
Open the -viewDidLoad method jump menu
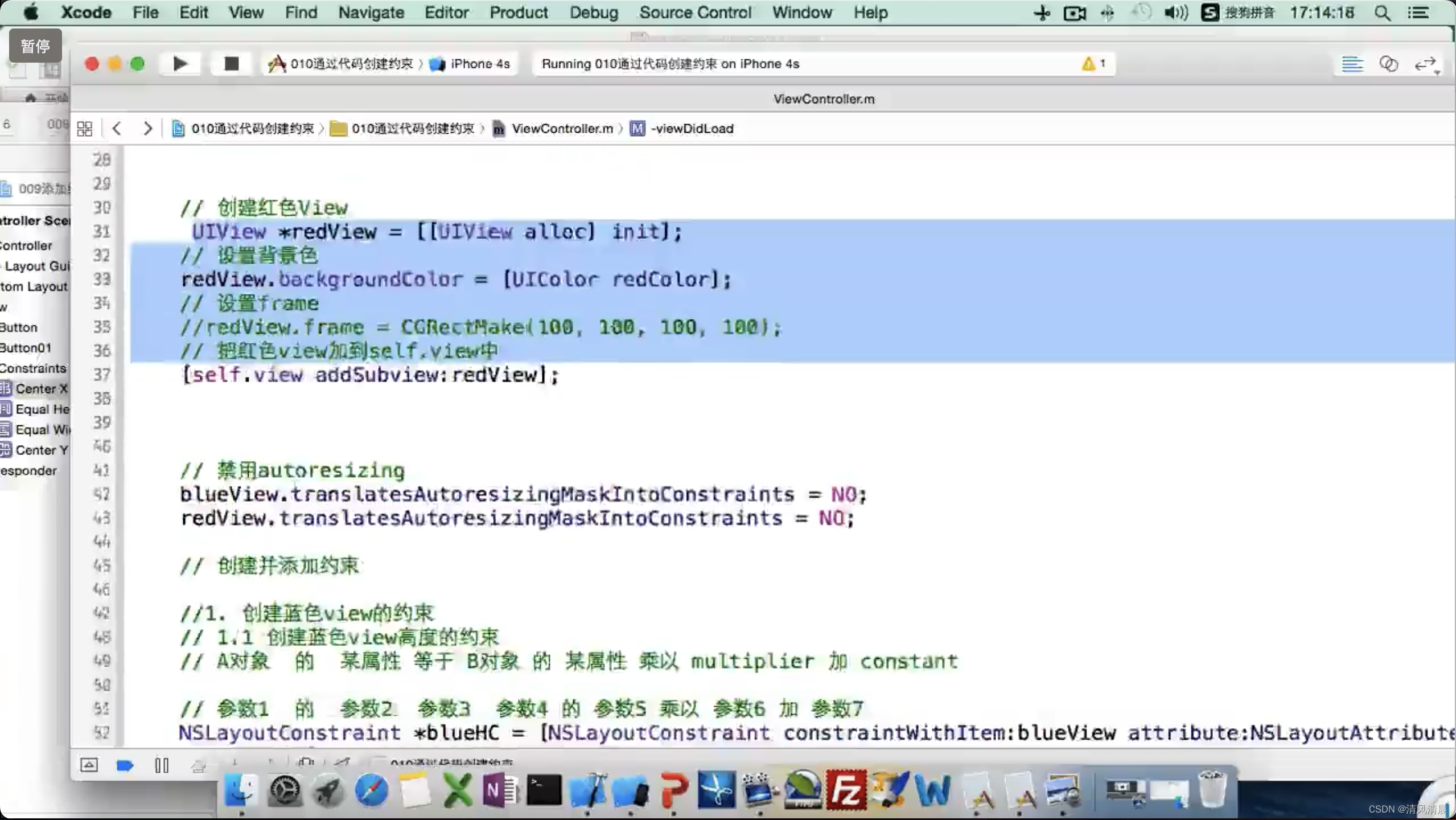point(691,129)
